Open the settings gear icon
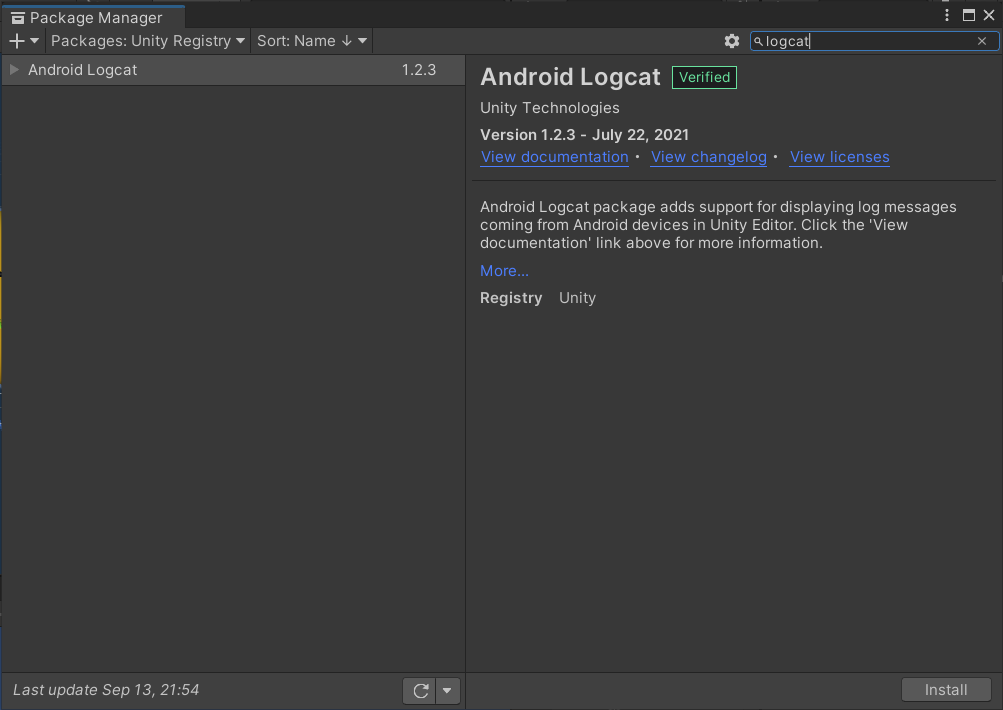This screenshot has height=710, width=1003. coord(732,41)
